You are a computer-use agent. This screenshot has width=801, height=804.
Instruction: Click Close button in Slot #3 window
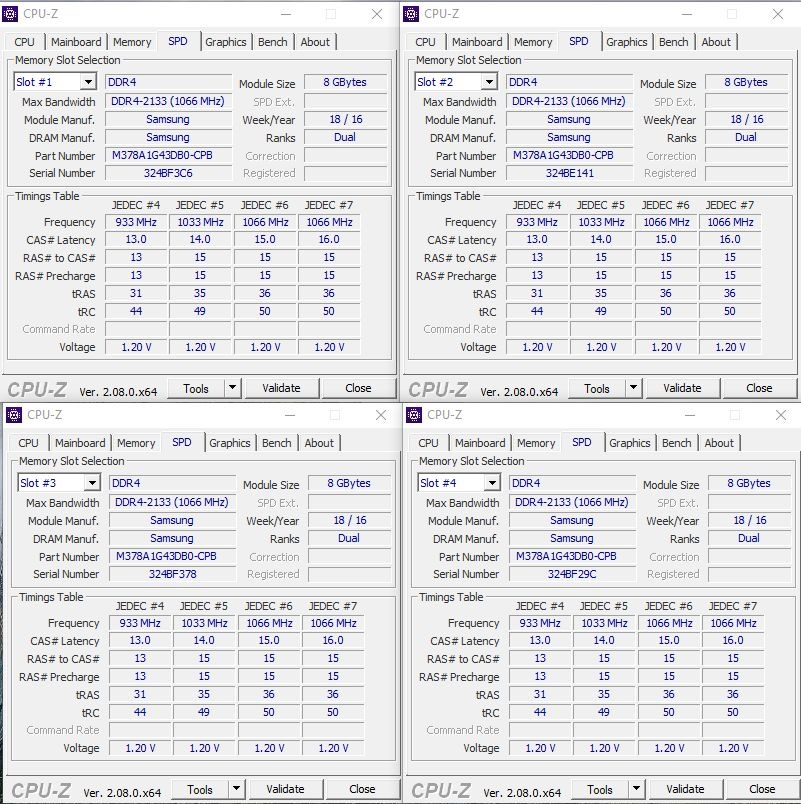tap(362, 789)
